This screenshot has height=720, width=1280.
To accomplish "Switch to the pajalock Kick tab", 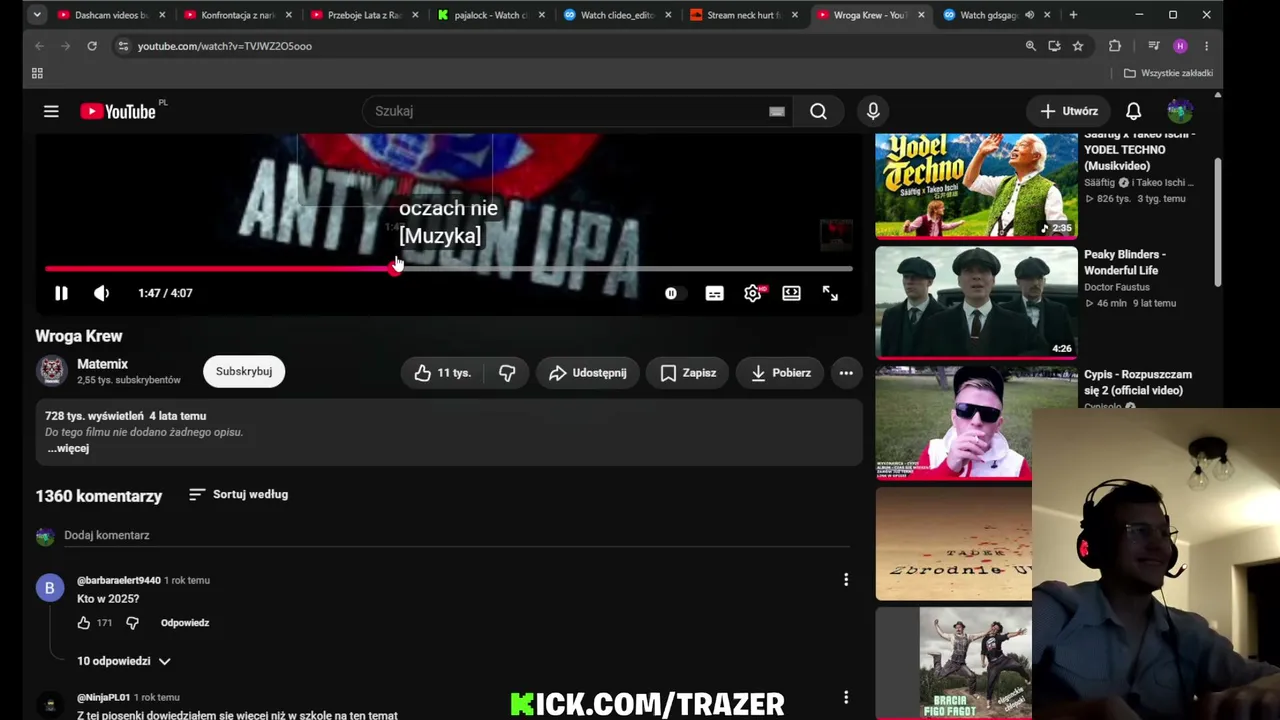I will coord(491,15).
